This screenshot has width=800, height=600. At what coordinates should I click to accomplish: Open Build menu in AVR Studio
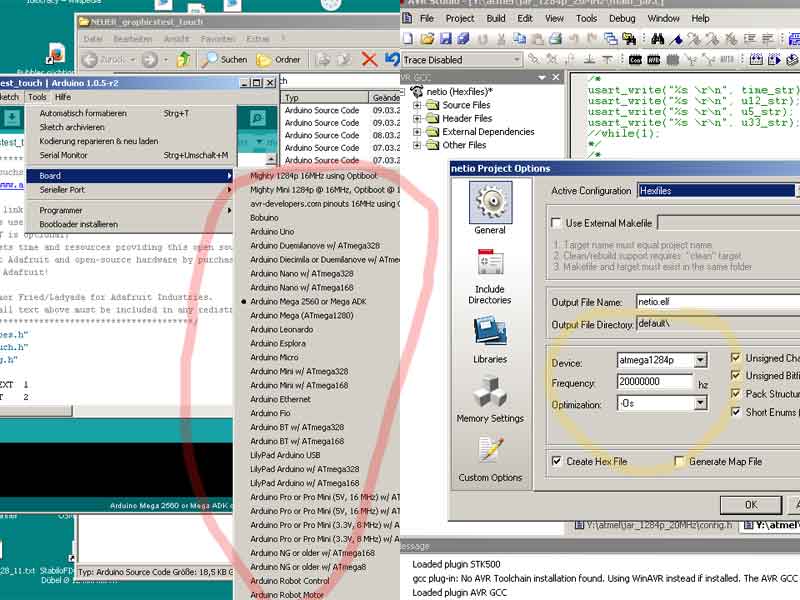click(x=495, y=18)
